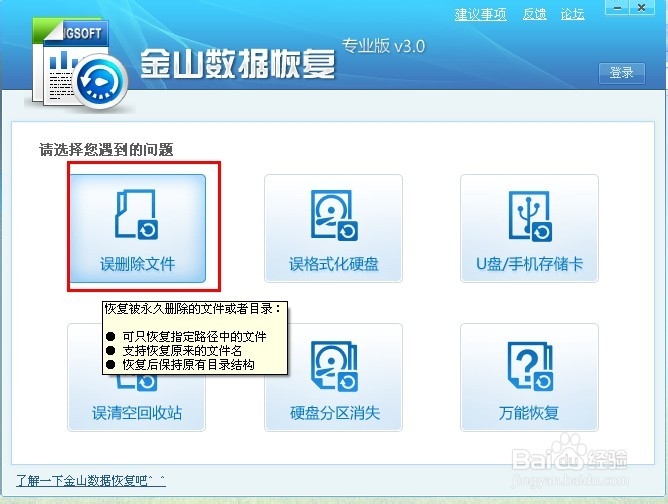Open the 反馈 link
Image resolution: width=668 pixels, height=504 pixels.
point(535,14)
